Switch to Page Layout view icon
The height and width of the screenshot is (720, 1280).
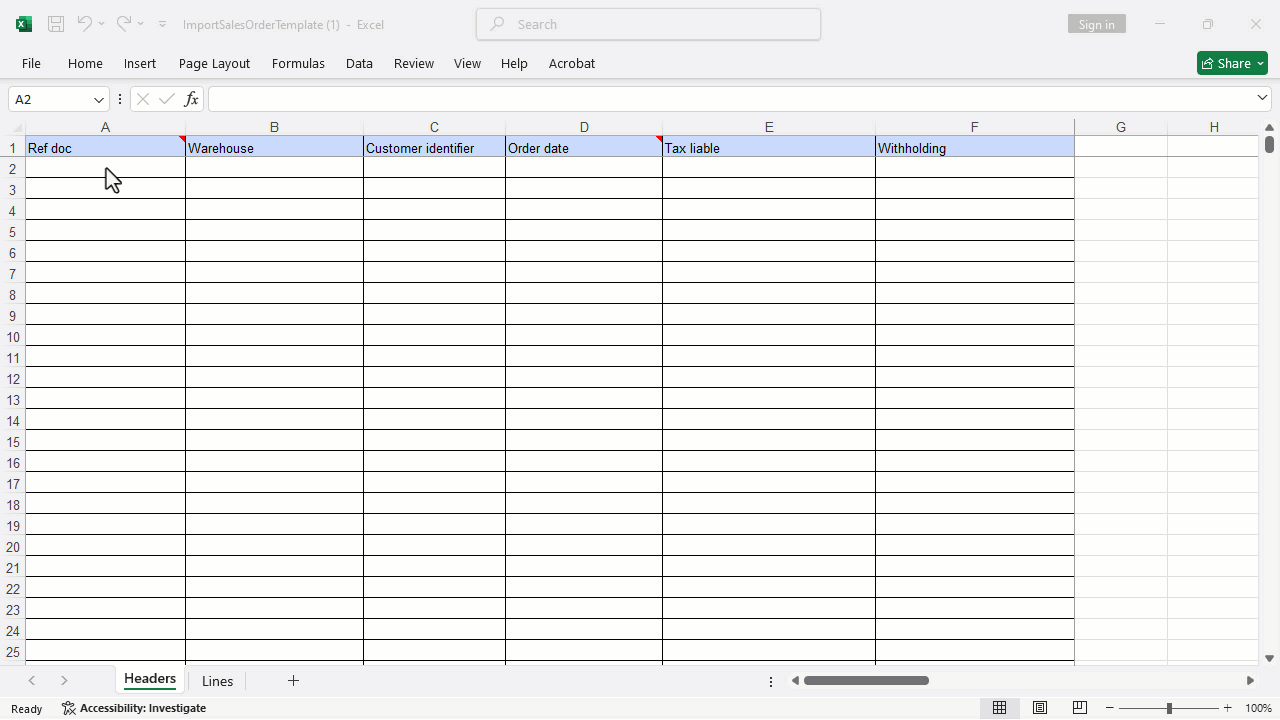click(x=1040, y=708)
